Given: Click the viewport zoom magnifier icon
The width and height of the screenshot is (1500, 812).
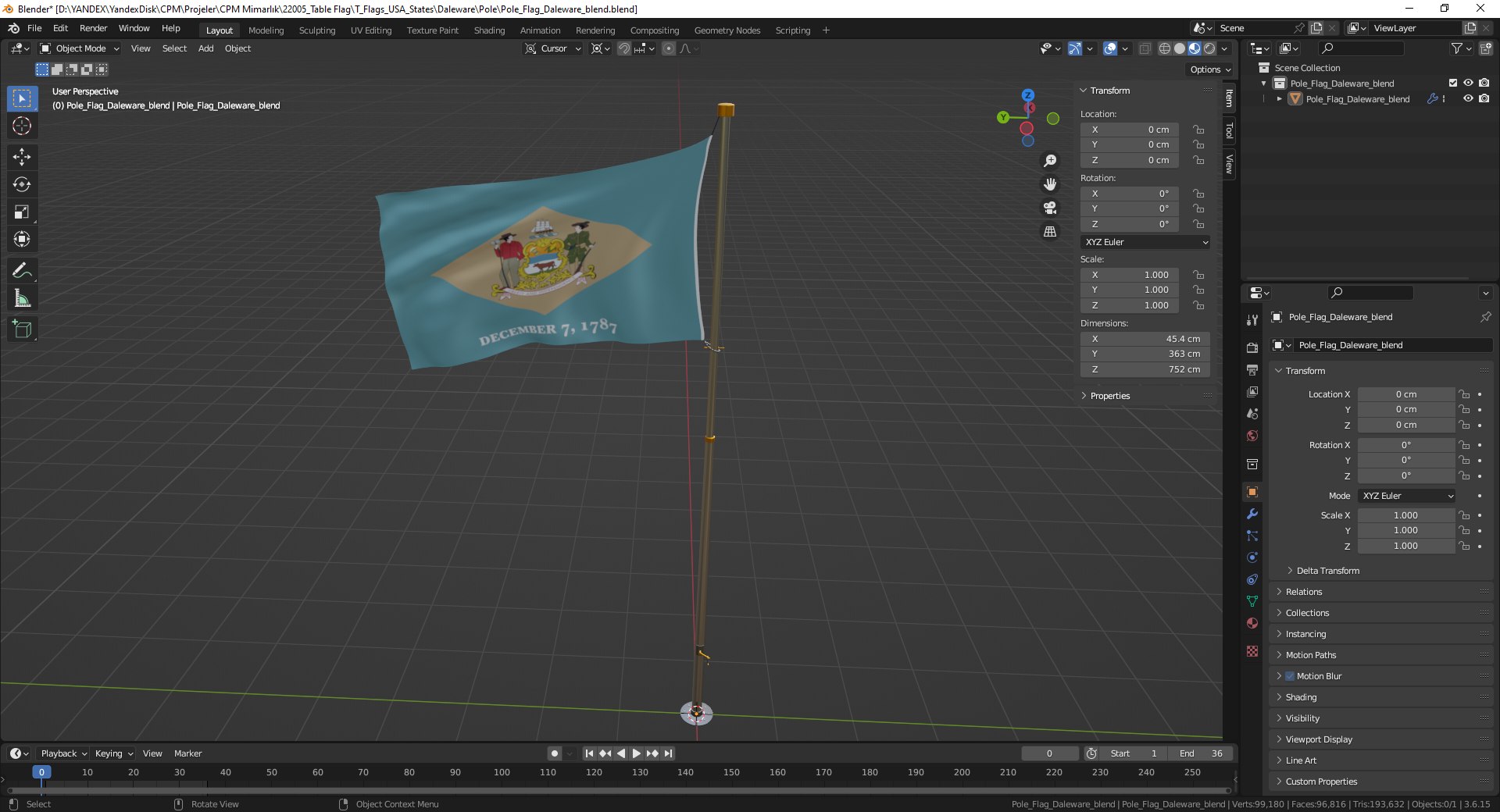Looking at the screenshot, I should pos(1050,161).
